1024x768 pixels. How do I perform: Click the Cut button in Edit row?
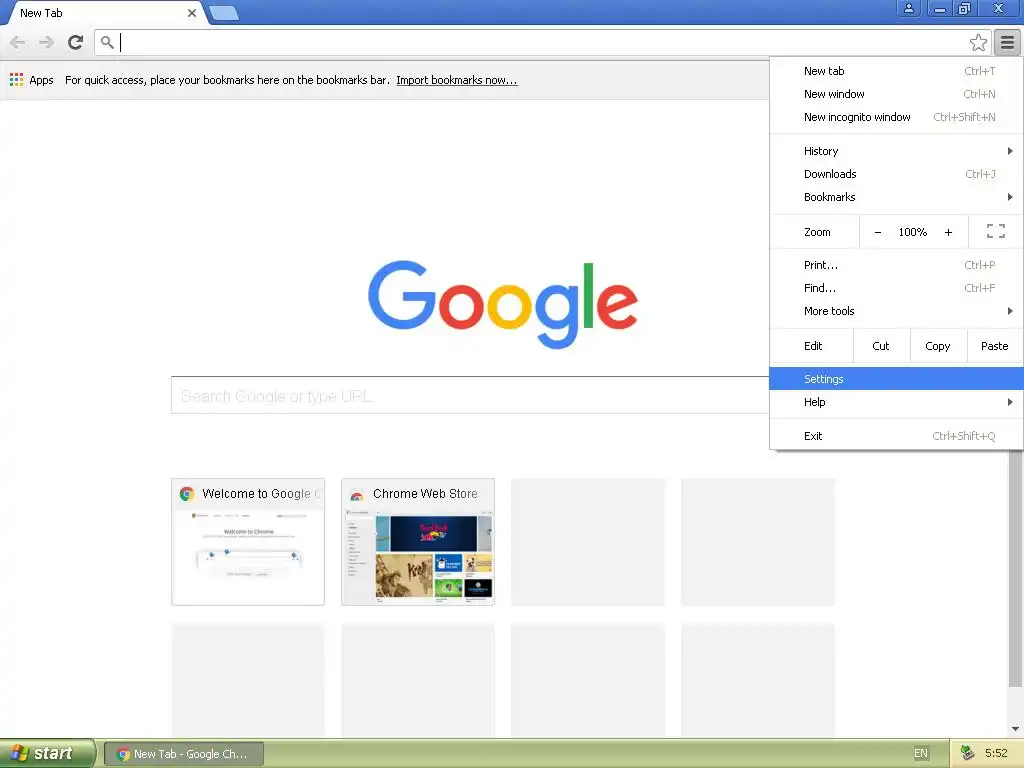coord(881,346)
